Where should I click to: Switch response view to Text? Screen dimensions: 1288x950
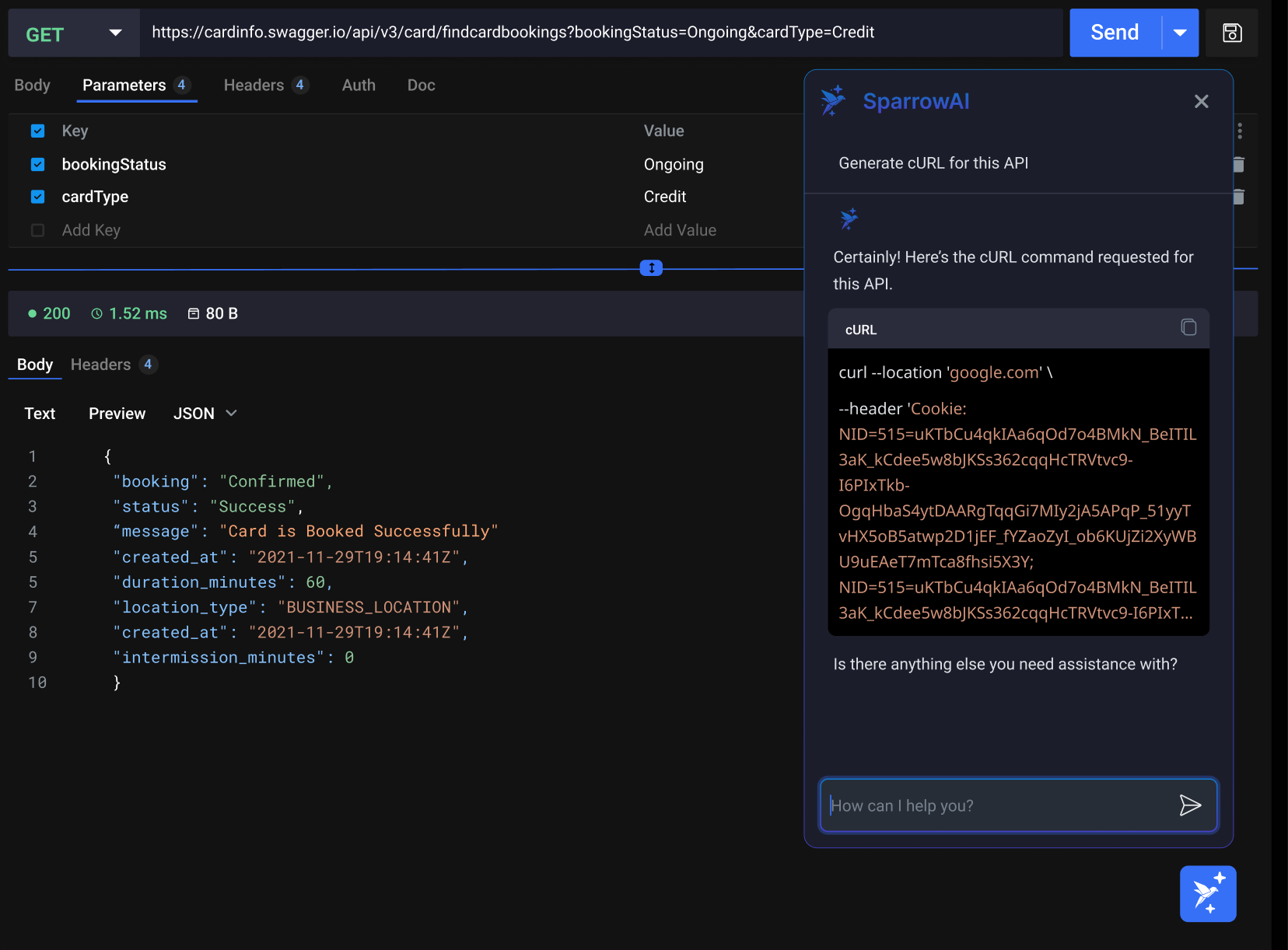coord(40,414)
